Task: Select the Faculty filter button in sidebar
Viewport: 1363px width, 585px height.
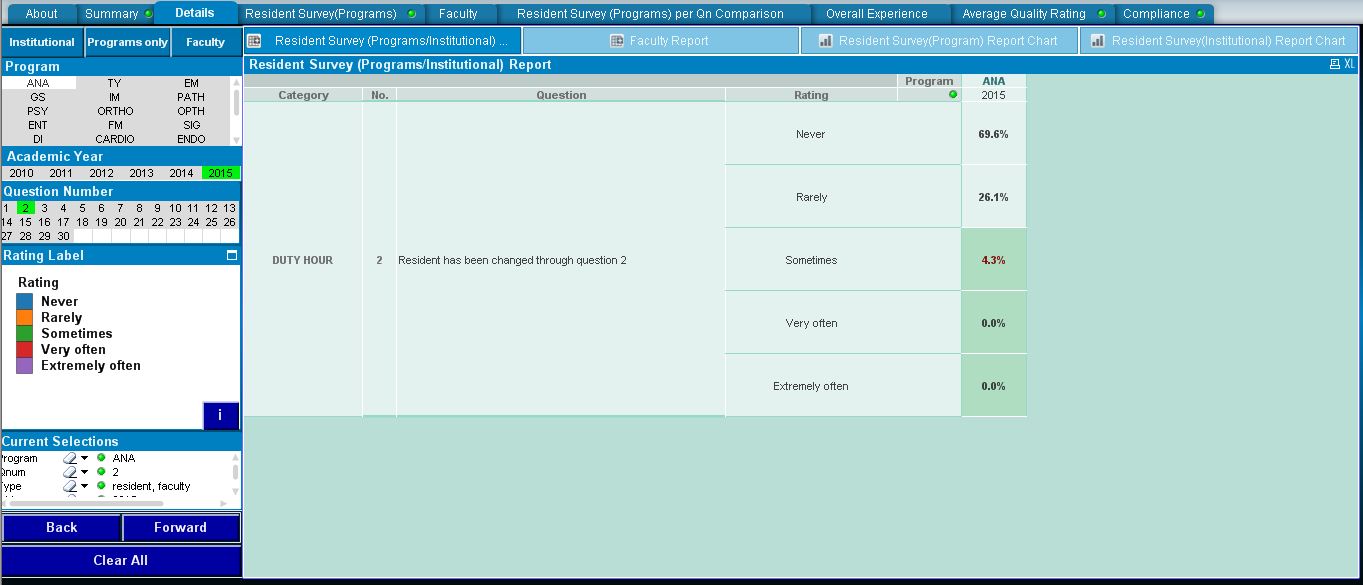Action: pos(205,42)
